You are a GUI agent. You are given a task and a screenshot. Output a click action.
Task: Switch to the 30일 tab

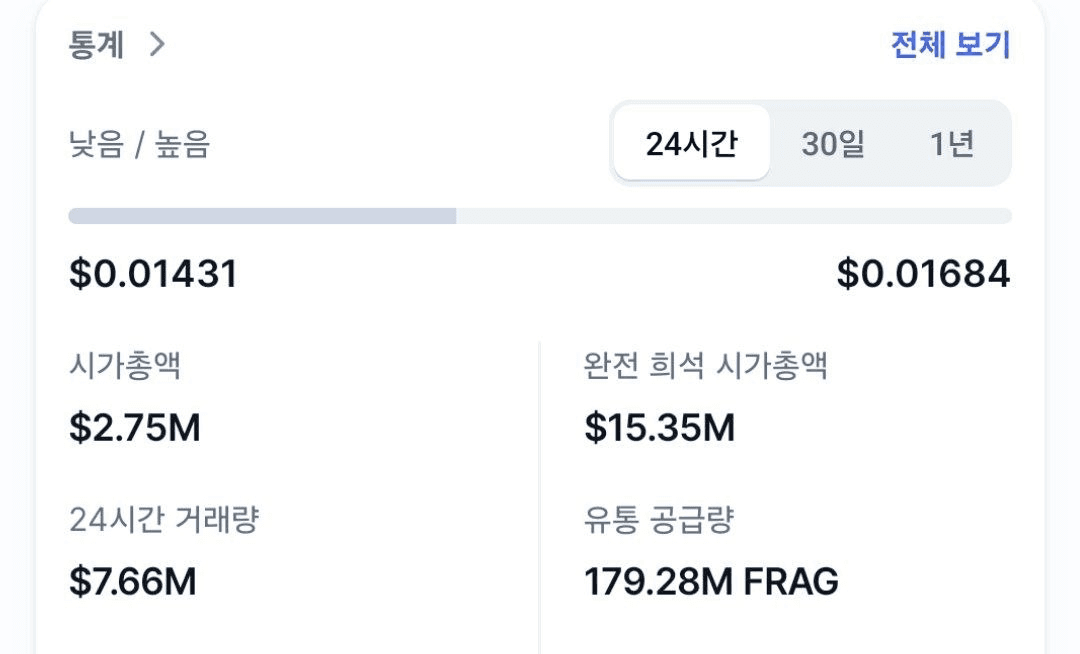tap(833, 144)
